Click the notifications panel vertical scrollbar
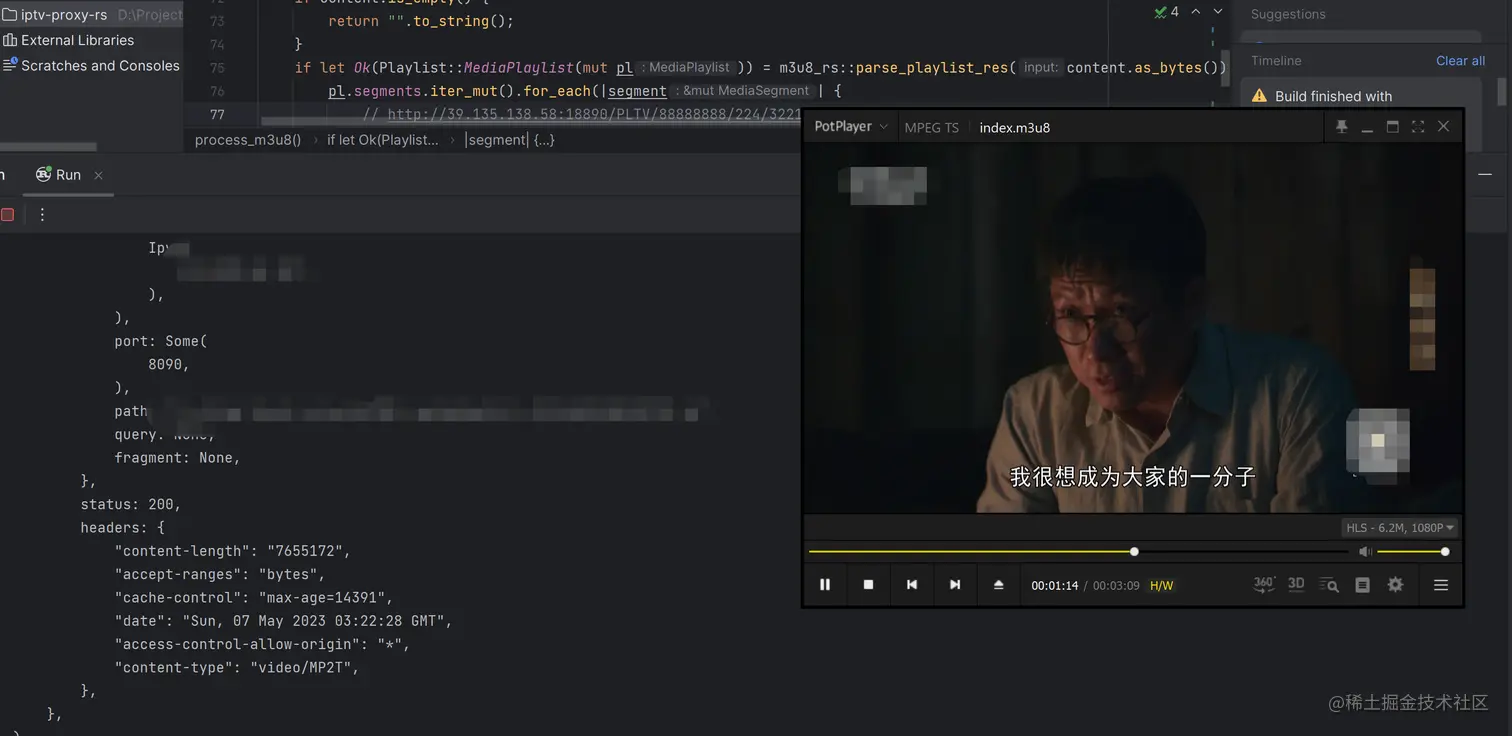This screenshot has width=1512, height=736. coord(1501,92)
